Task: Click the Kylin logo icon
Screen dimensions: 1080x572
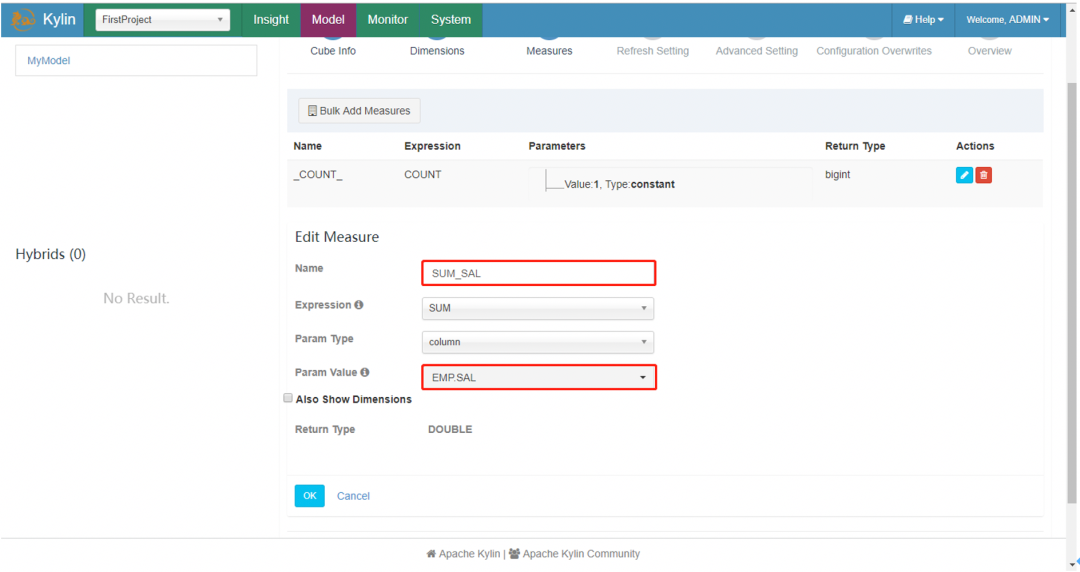Action: (x=23, y=19)
